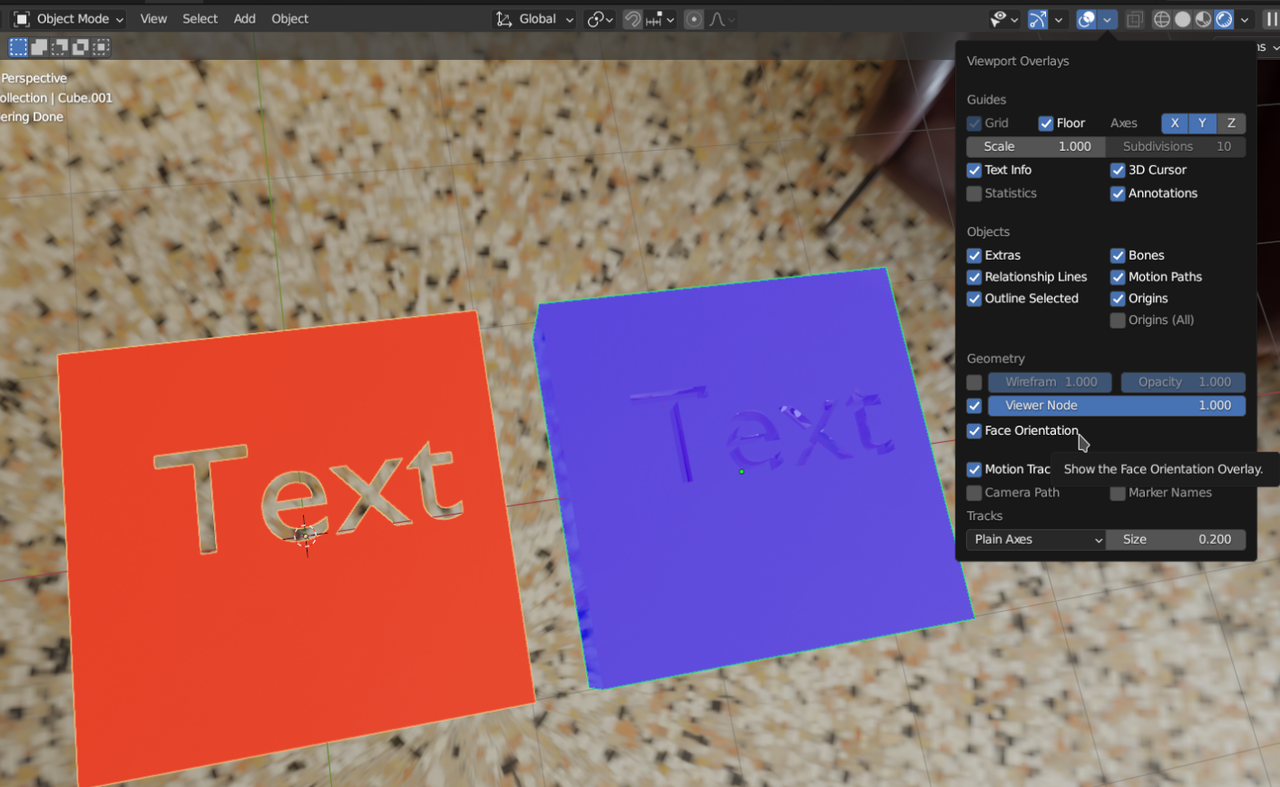Enable Wireframe viewport shading
1280x787 pixels.
(1161, 19)
